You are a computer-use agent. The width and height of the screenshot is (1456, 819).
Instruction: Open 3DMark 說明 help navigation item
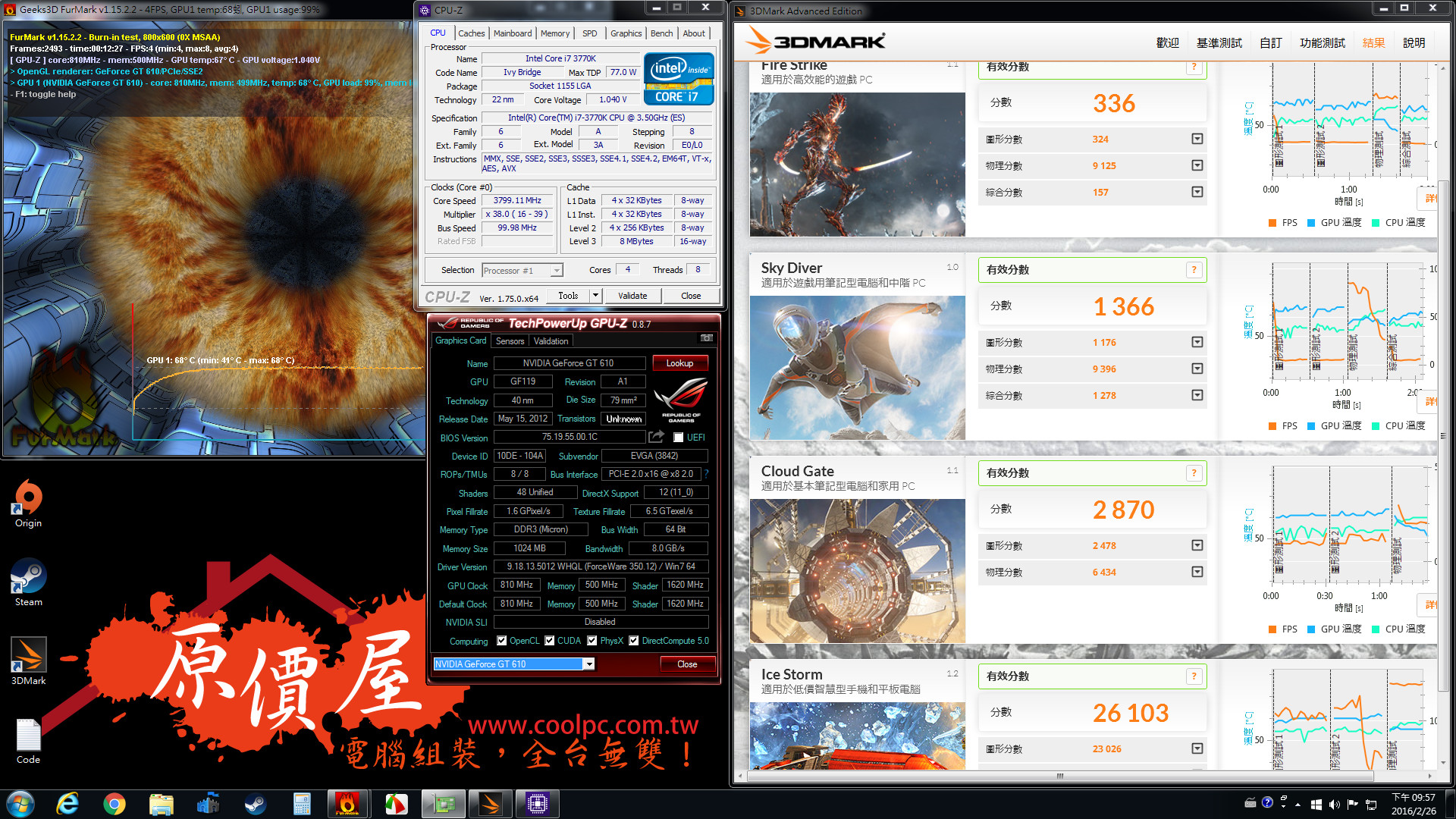pos(1414,43)
